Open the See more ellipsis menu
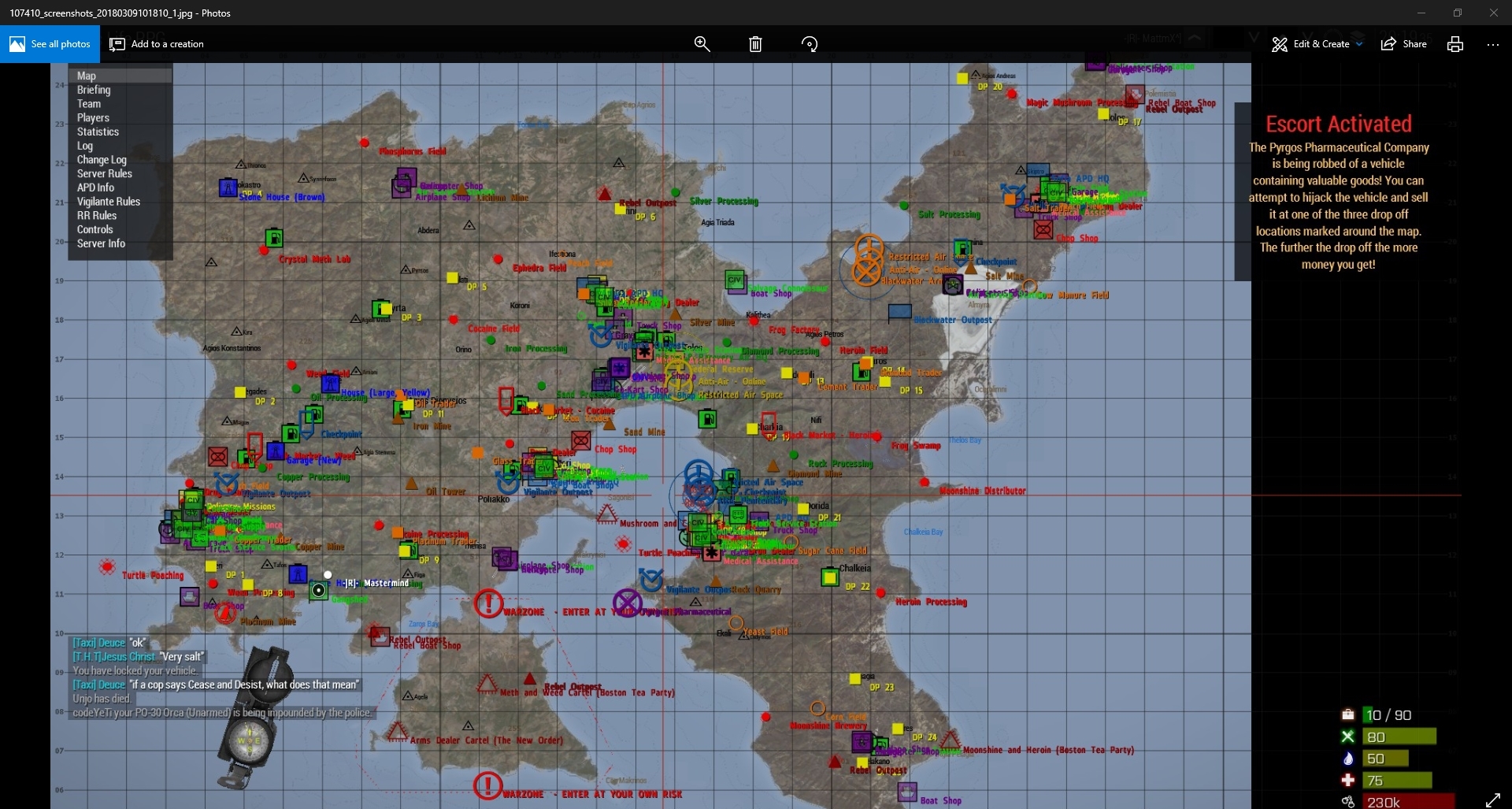Screen dimensions: 1512x809 click(1493, 44)
